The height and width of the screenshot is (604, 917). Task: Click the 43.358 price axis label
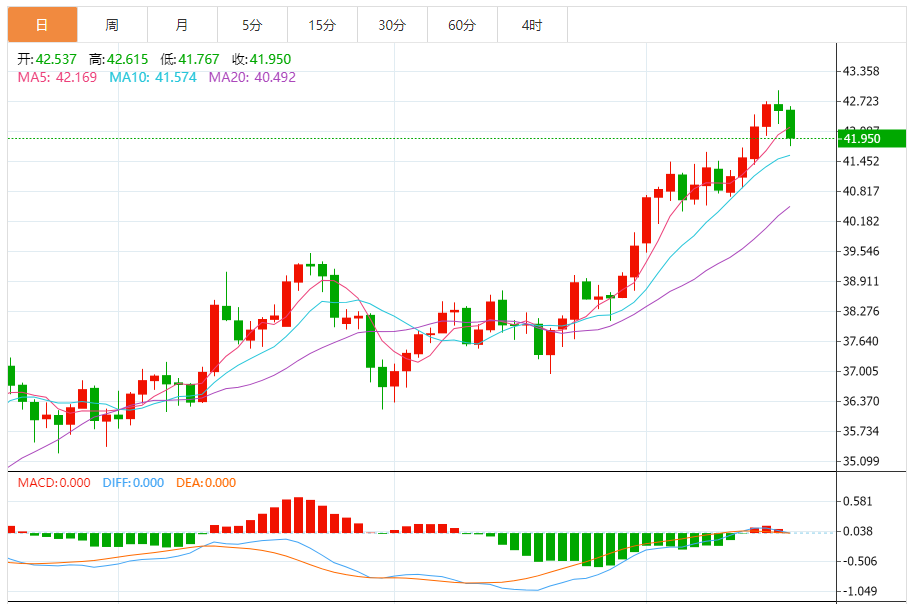(861, 71)
